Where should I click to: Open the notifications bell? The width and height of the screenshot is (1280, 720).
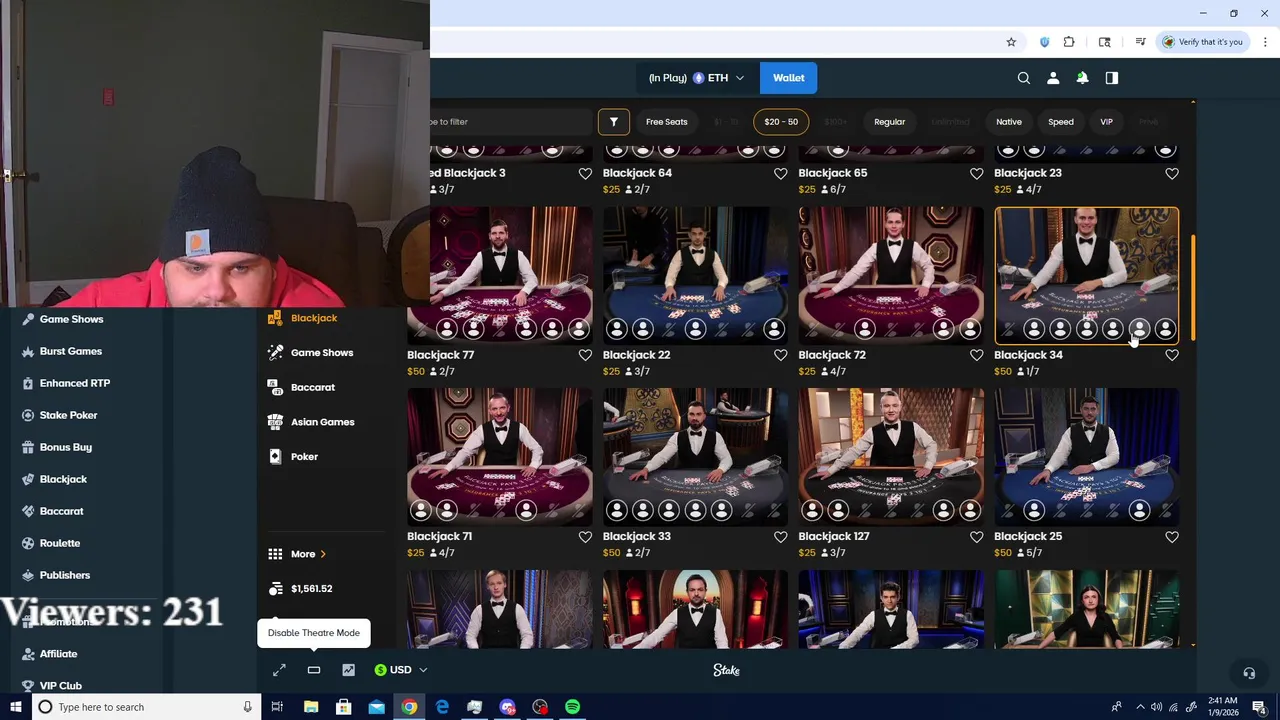(x=1082, y=78)
